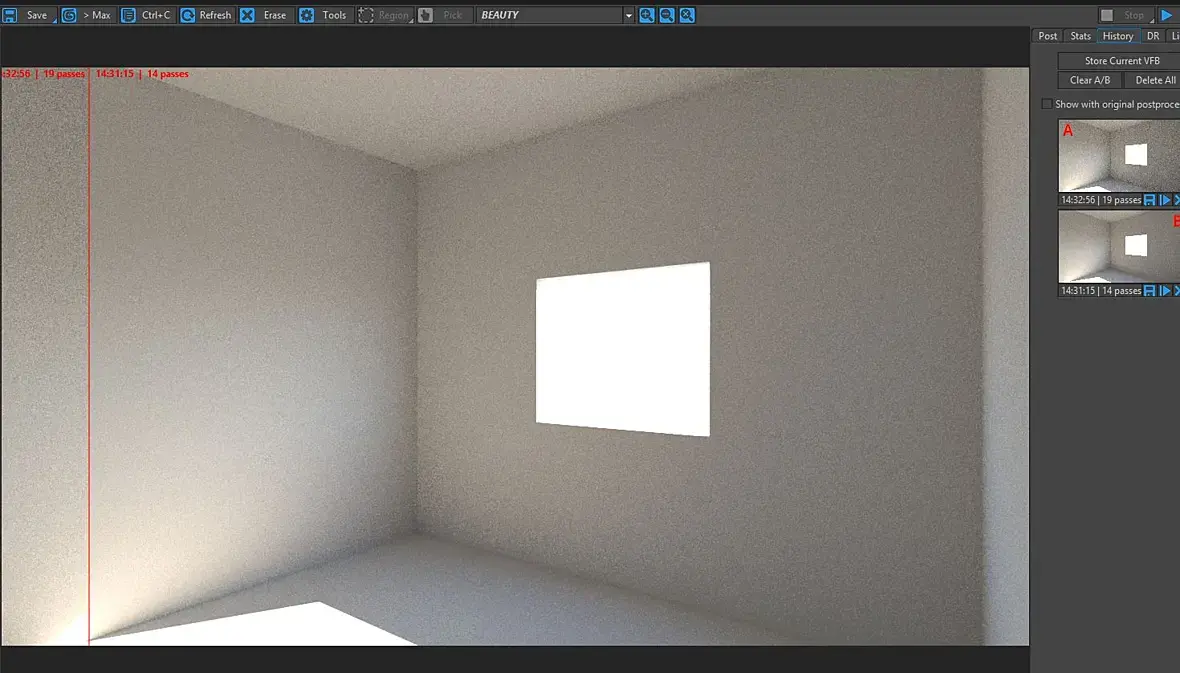Switch to the Stats tab
Viewport: 1180px width, 673px height.
point(1081,36)
